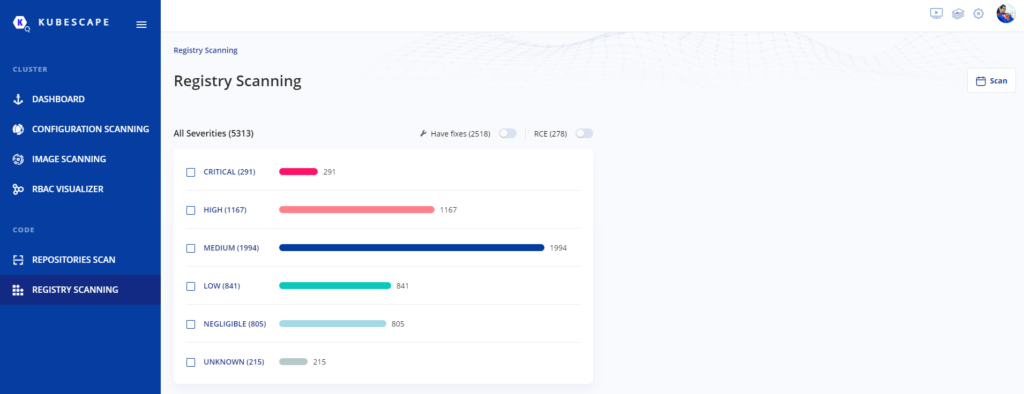Click the RBAC Visualizer icon
This screenshot has height=394, width=1024.
[18, 189]
